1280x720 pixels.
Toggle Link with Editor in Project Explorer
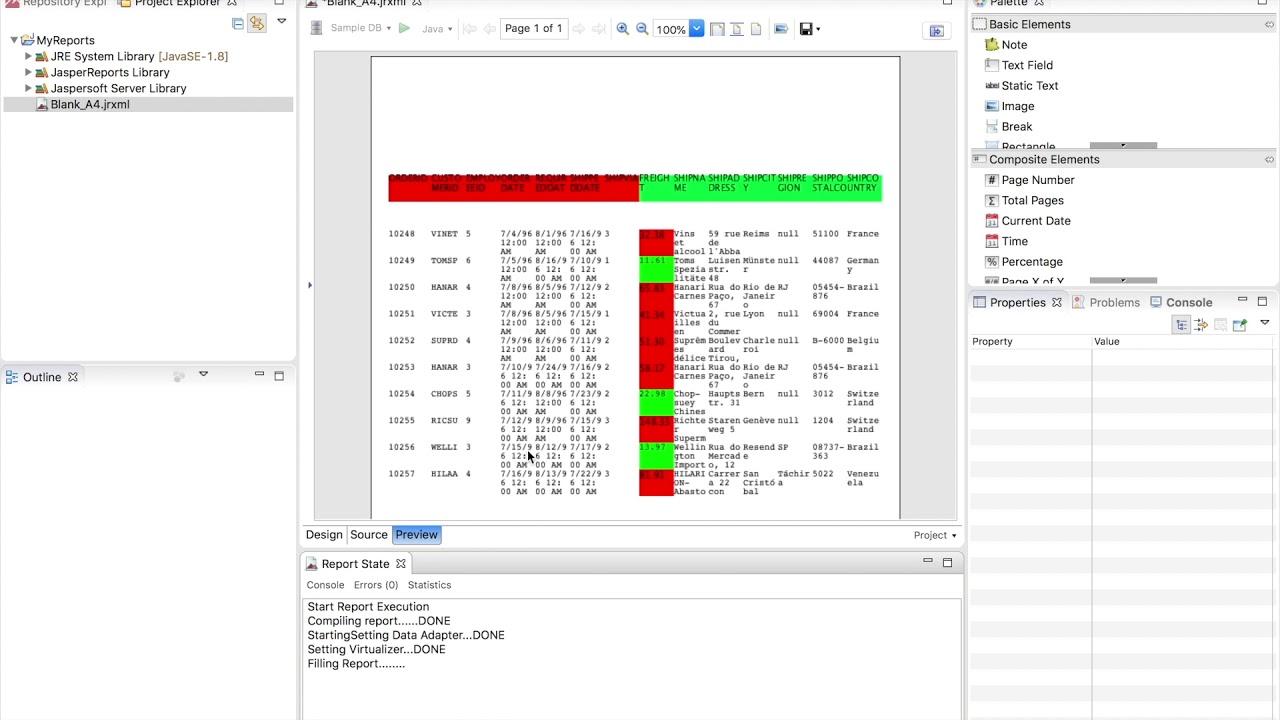tap(257, 23)
